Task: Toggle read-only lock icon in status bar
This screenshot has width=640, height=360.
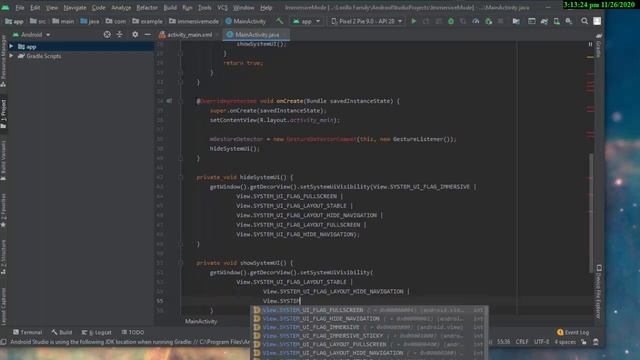Action: (x=584, y=342)
